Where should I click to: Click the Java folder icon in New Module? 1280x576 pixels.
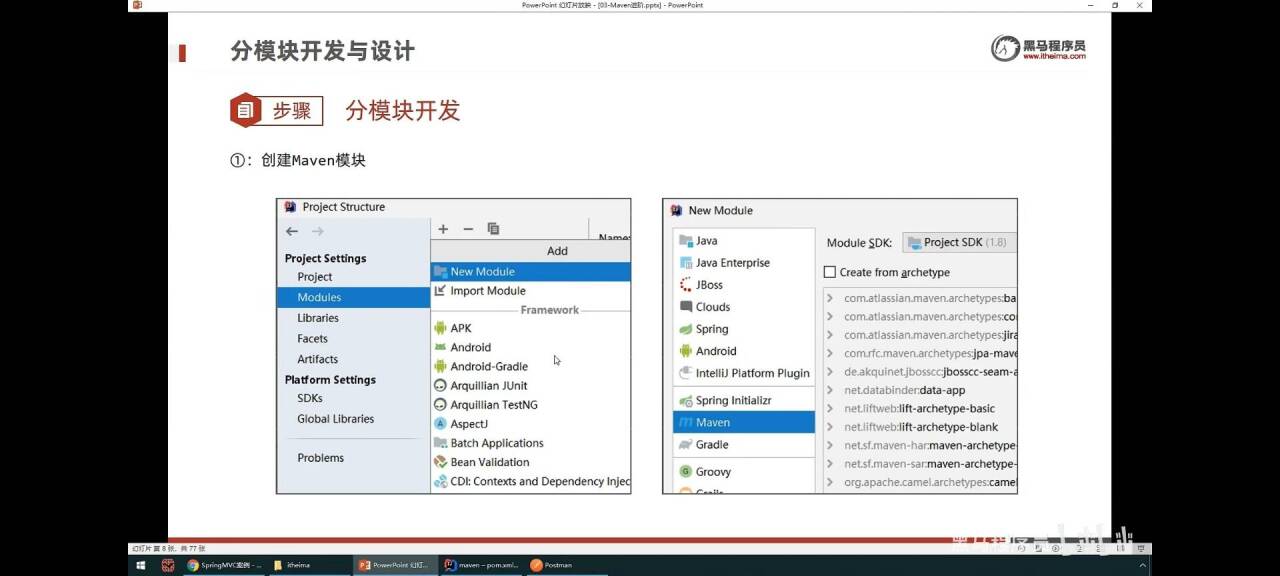pyautogui.click(x=685, y=241)
